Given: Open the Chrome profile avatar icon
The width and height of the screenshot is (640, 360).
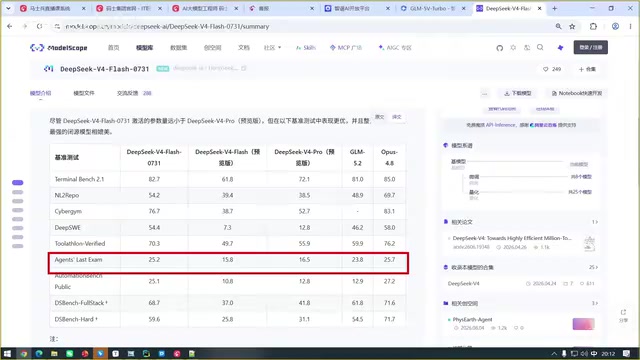Looking at the screenshot, I should tap(615, 26).
